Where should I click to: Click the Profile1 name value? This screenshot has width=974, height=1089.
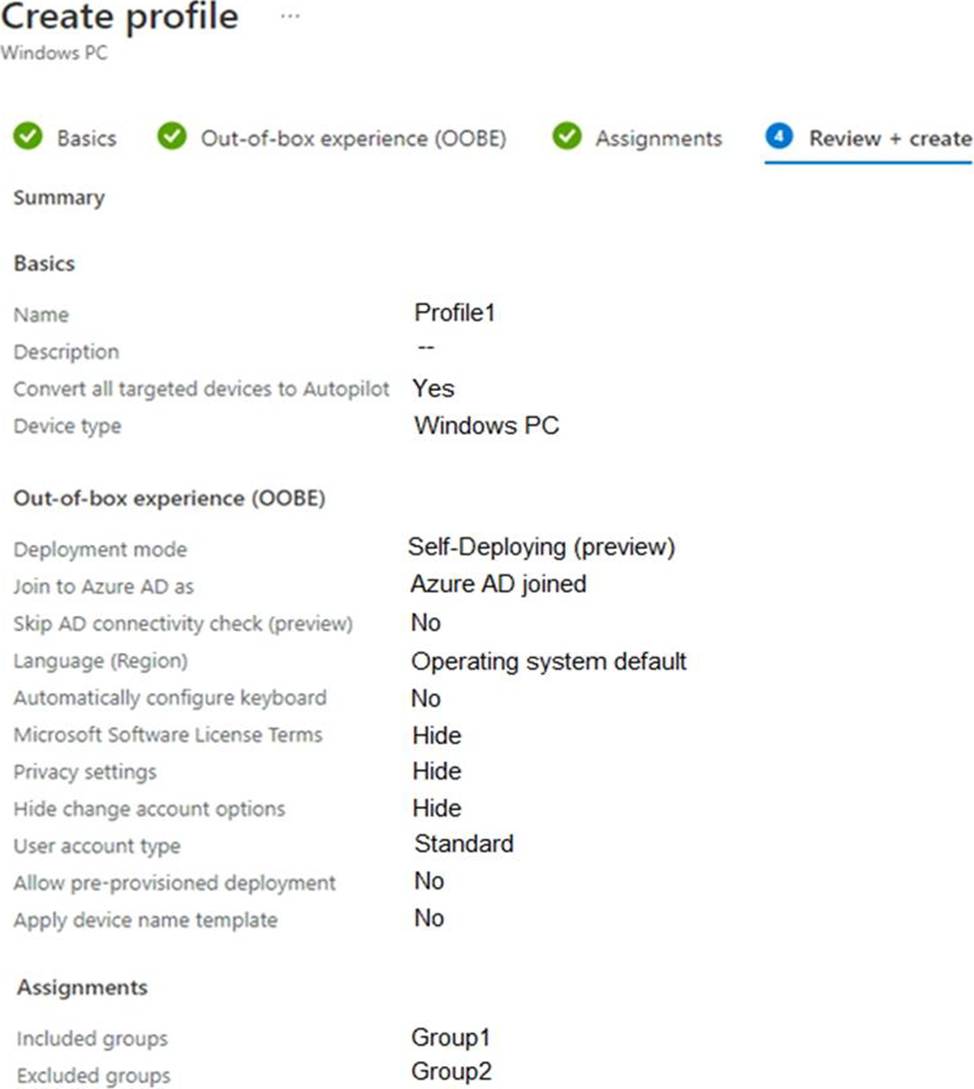[x=455, y=313]
